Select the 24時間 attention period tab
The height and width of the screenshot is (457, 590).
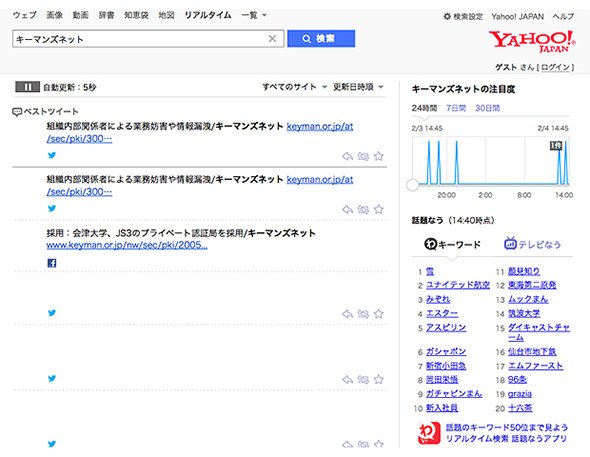(x=424, y=108)
